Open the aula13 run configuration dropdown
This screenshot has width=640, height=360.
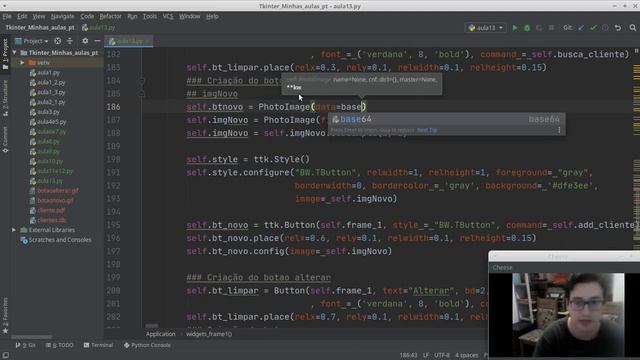click(486, 28)
